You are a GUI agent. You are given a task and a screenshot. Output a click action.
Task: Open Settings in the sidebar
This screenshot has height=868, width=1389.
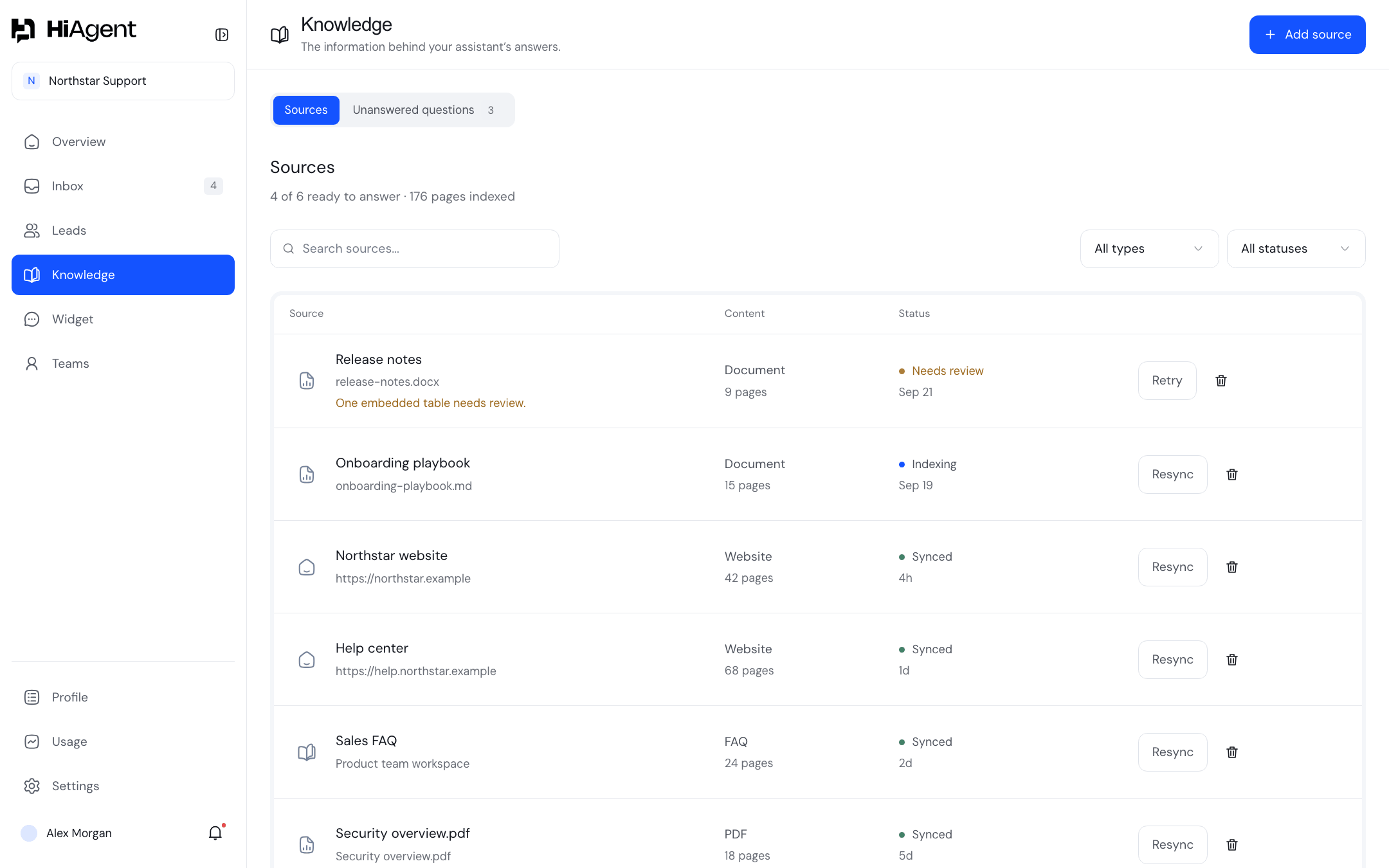tap(123, 786)
